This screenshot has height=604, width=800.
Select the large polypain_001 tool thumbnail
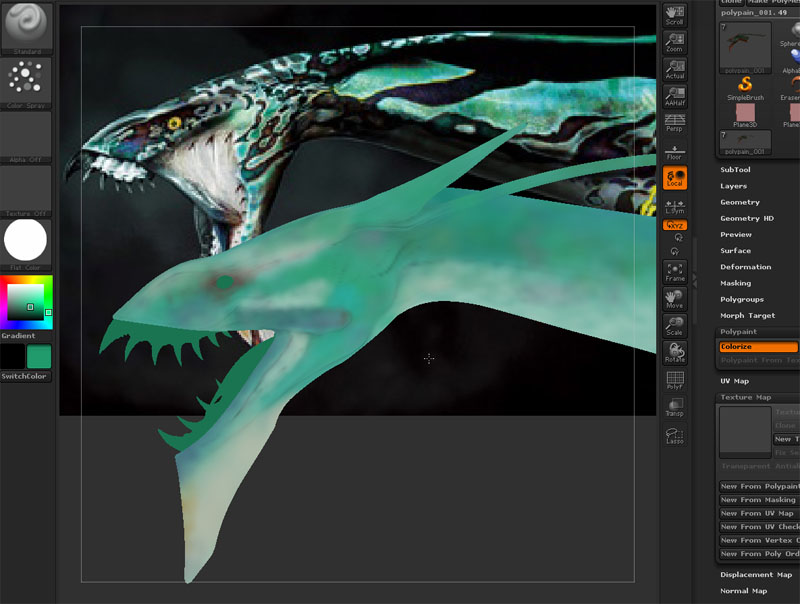(745, 48)
